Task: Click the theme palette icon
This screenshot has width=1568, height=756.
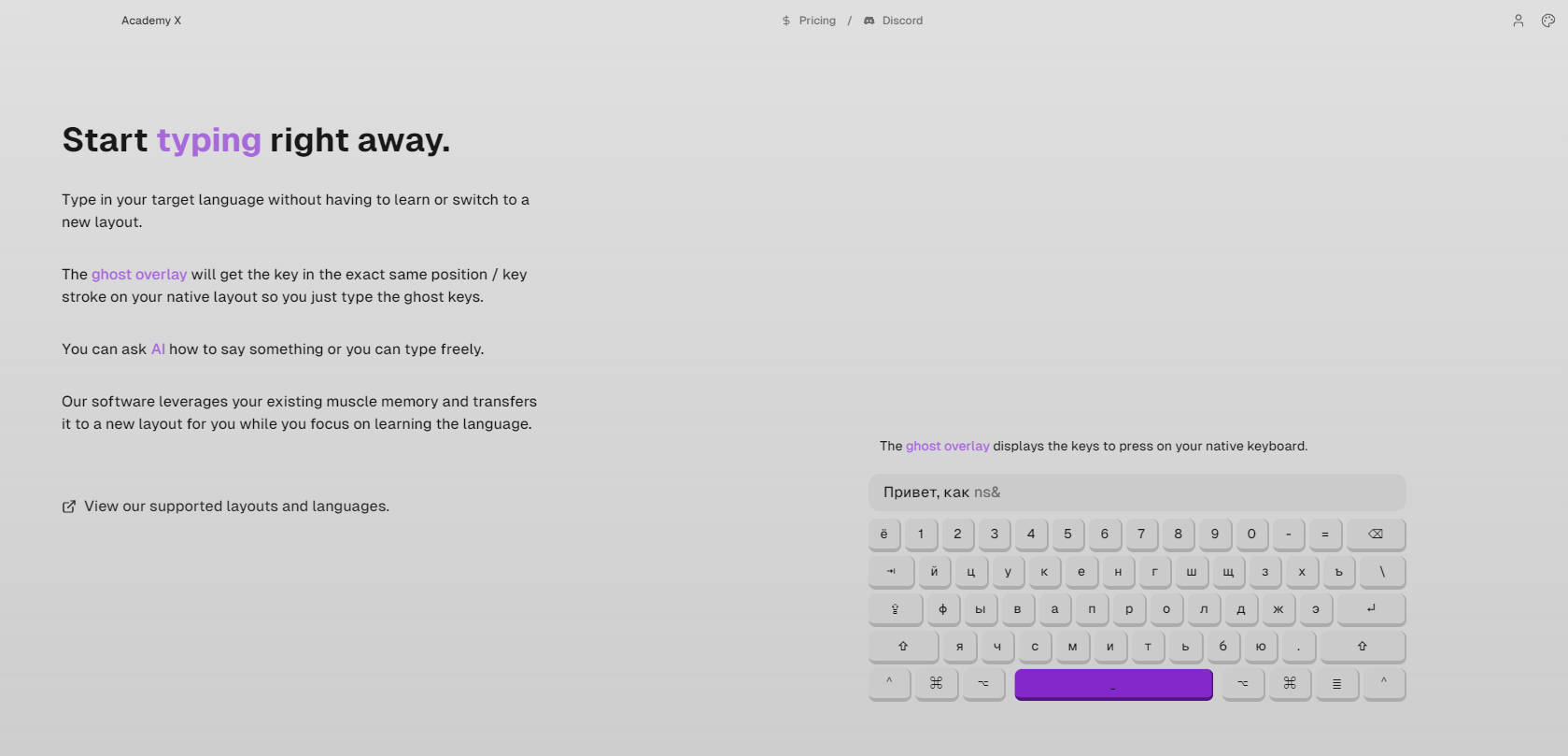Action: click(x=1547, y=21)
